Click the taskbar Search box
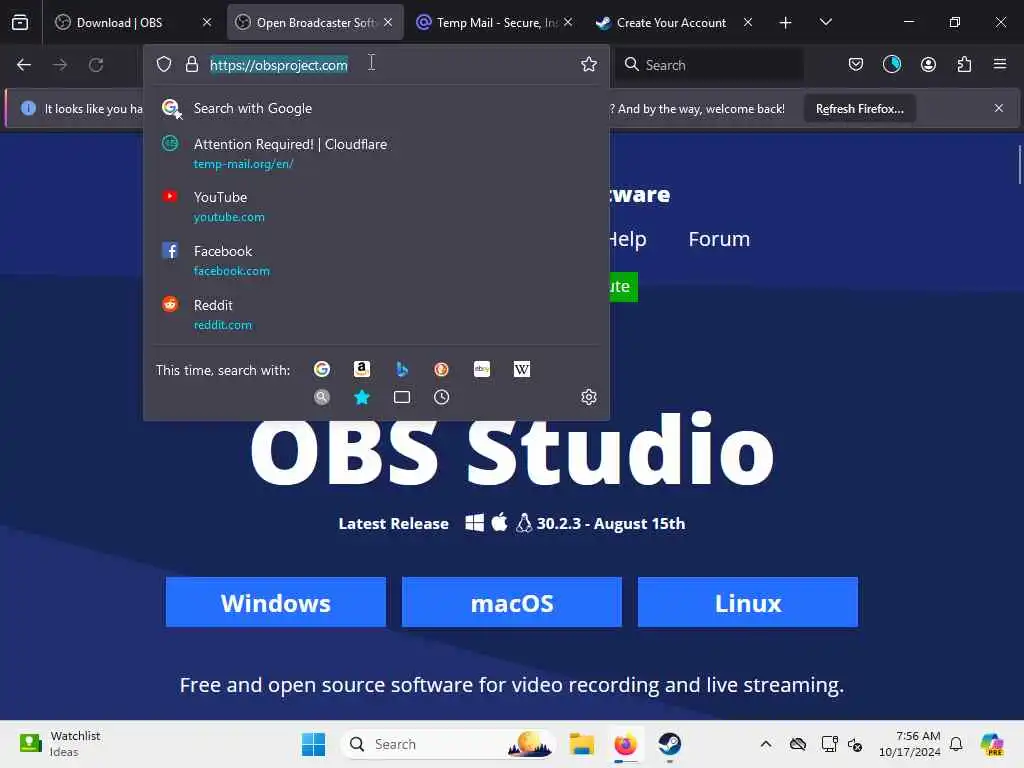Image resolution: width=1024 pixels, height=768 pixels. click(x=448, y=744)
